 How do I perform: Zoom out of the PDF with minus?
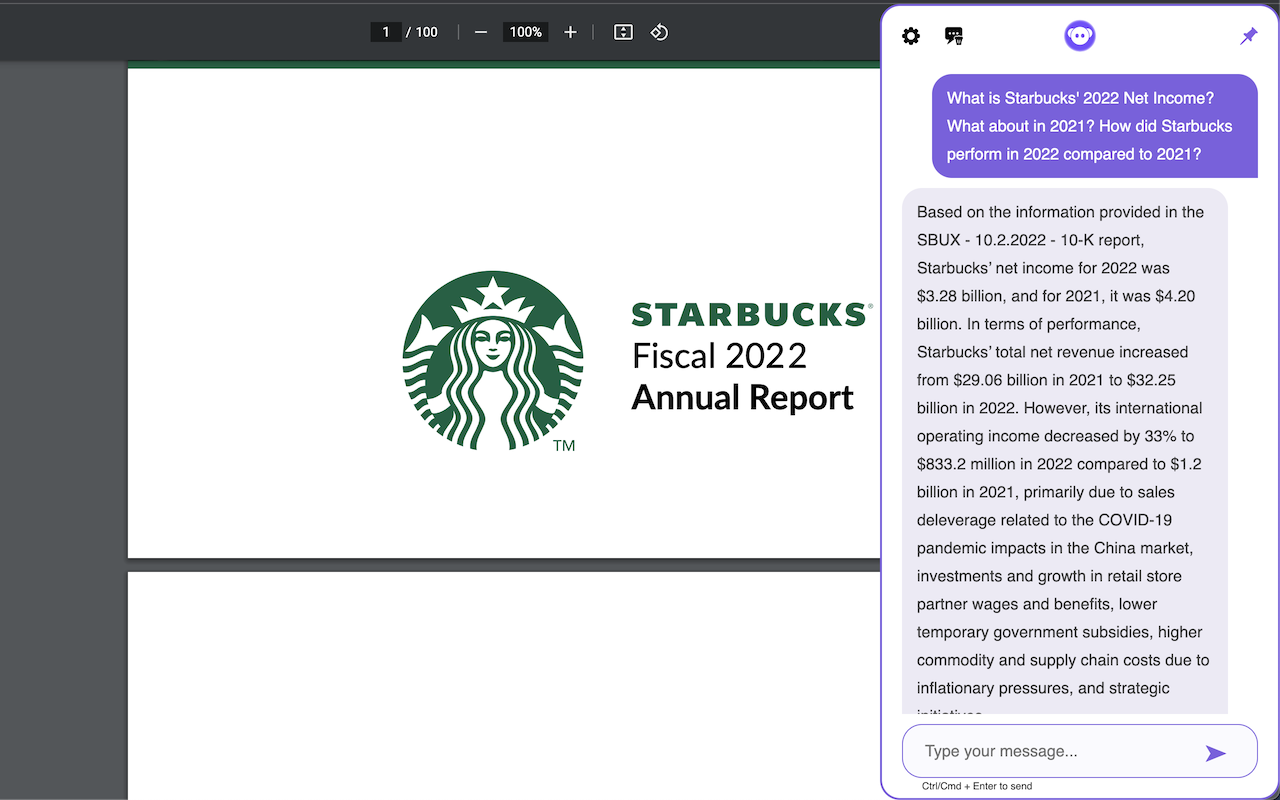click(x=481, y=32)
